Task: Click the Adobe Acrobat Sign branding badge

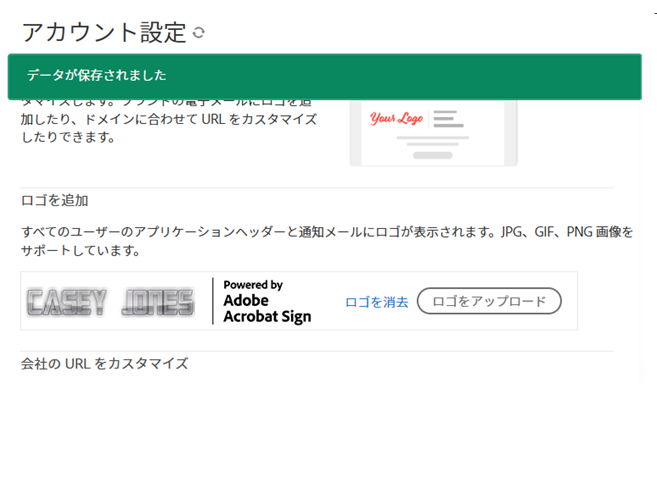Action: pos(267,301)
